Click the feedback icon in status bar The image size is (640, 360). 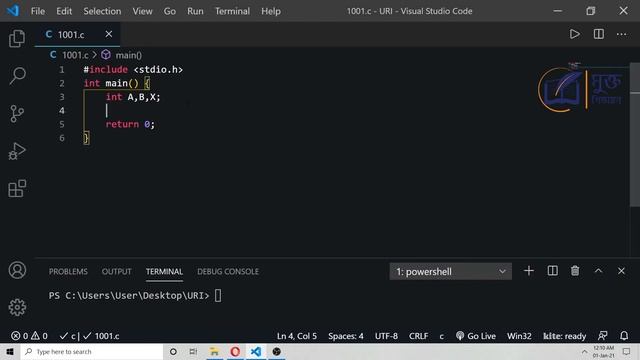602,336
